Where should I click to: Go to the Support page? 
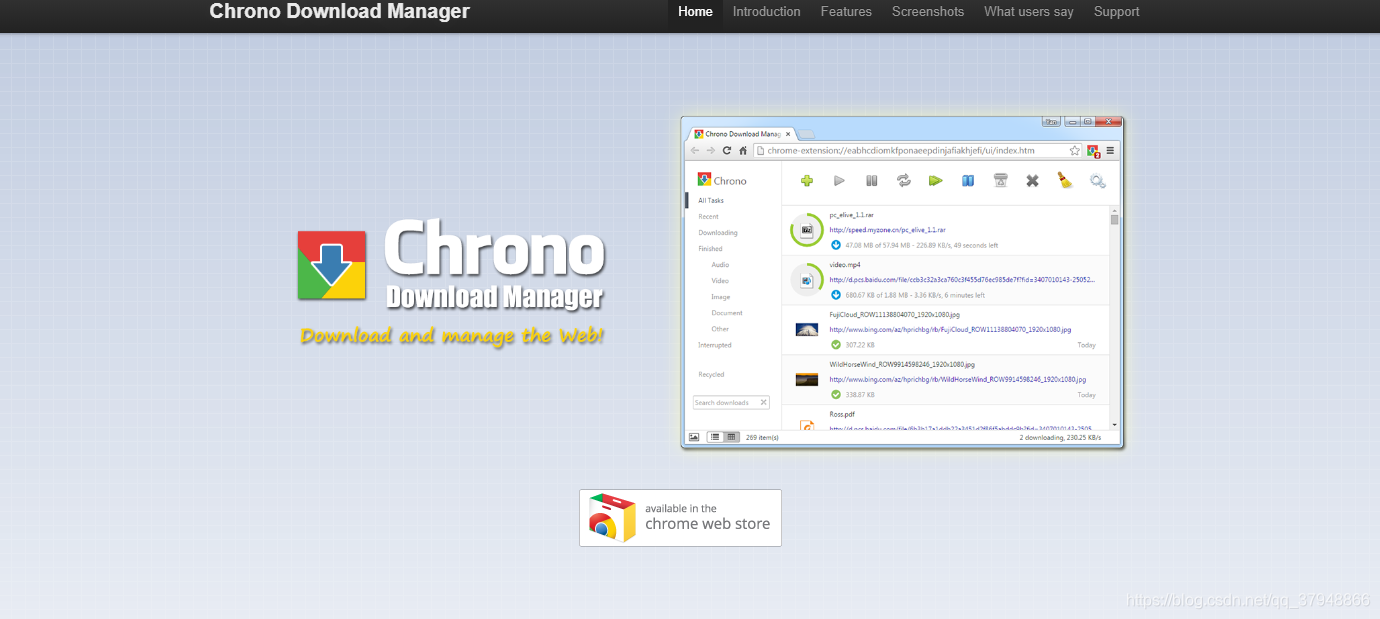(1116, 12)
